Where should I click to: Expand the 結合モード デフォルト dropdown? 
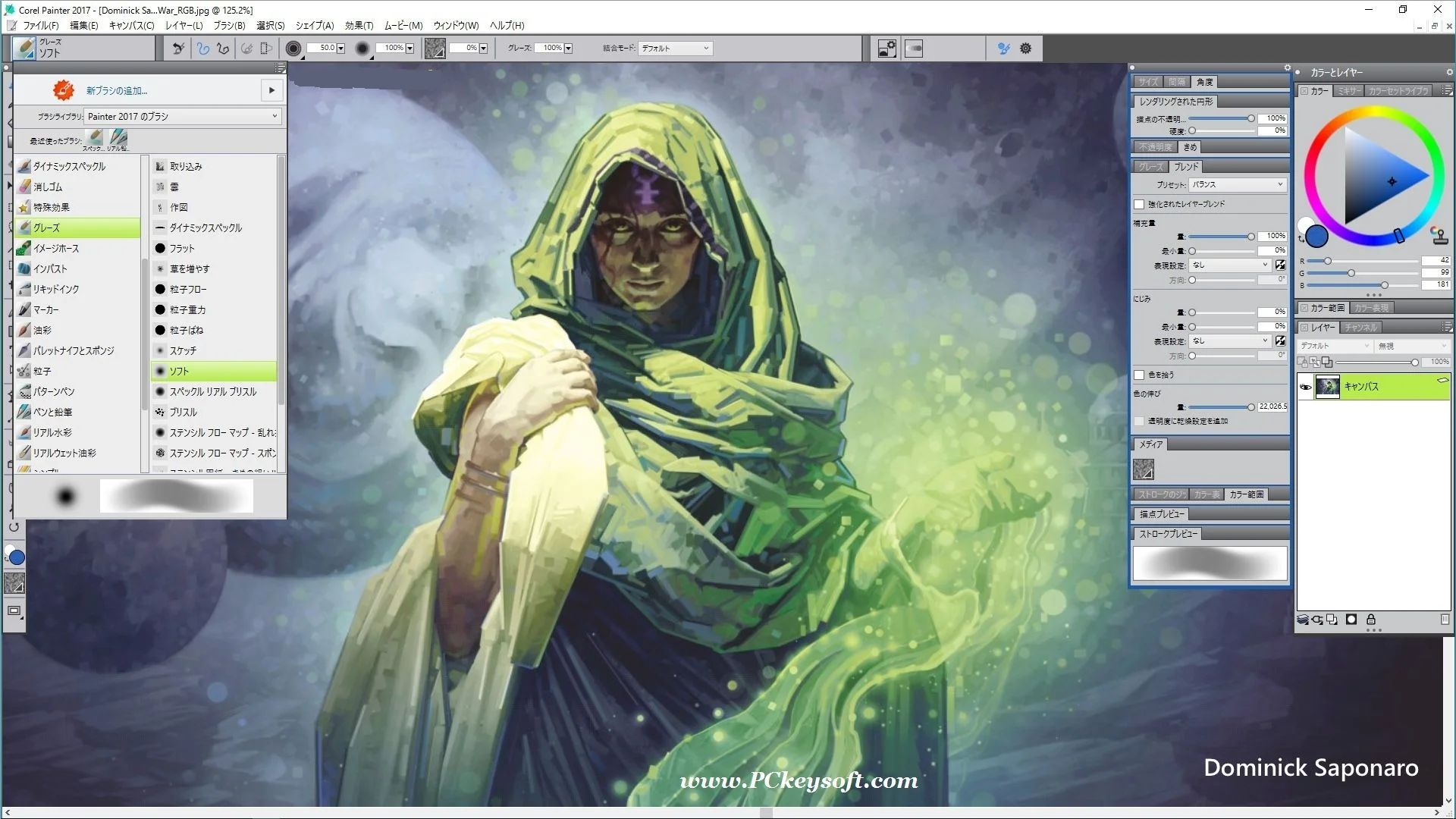[674, 49]
